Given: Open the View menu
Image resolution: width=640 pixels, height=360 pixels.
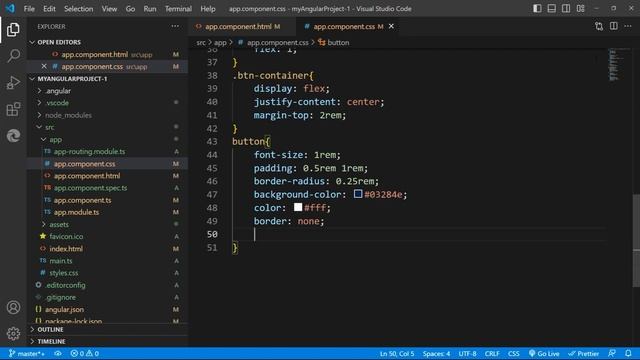Looking at the screenshot, I should (x=109, y=9).
